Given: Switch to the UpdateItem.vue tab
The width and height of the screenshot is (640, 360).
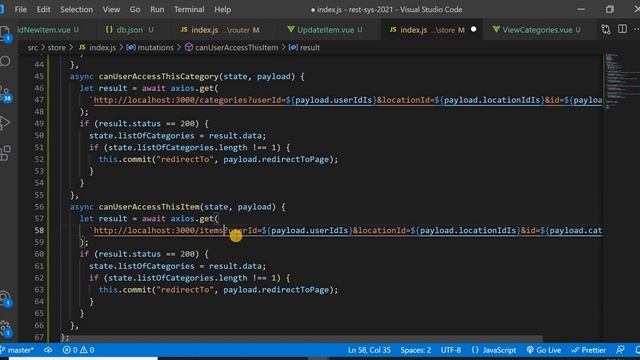Looking at the screenshot, I should pos(325,30).
